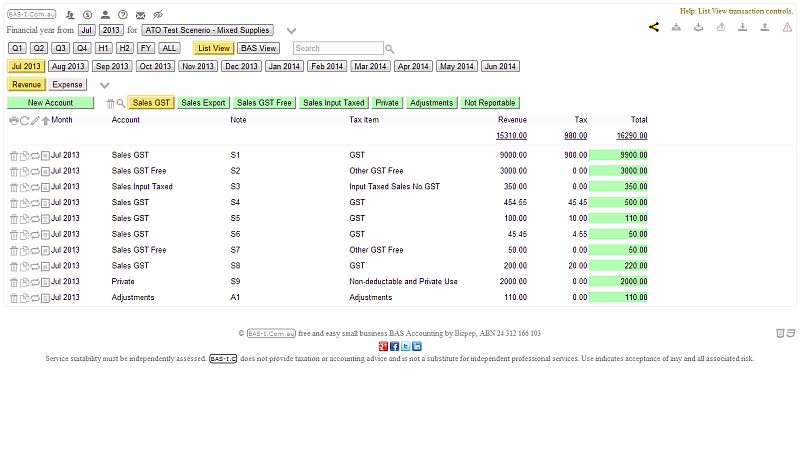Click the share icon in top right
800x450 pixels.
pos(654,27)
